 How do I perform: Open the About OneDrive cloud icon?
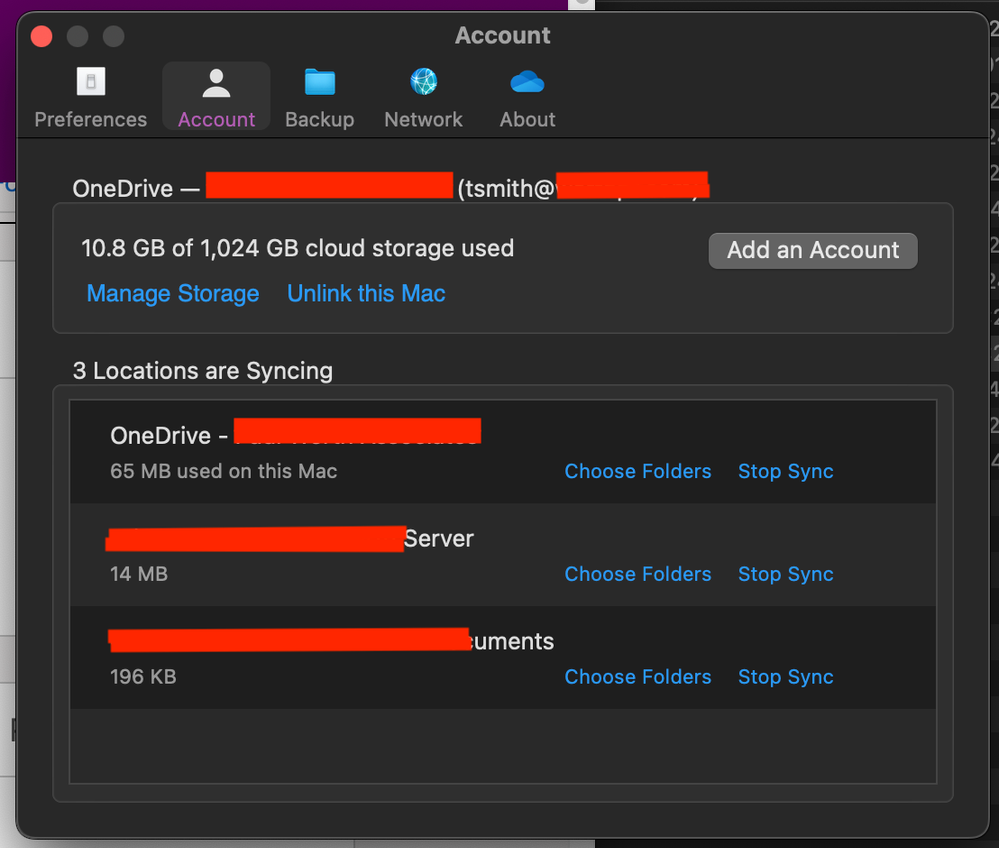(x=528, y=82)
